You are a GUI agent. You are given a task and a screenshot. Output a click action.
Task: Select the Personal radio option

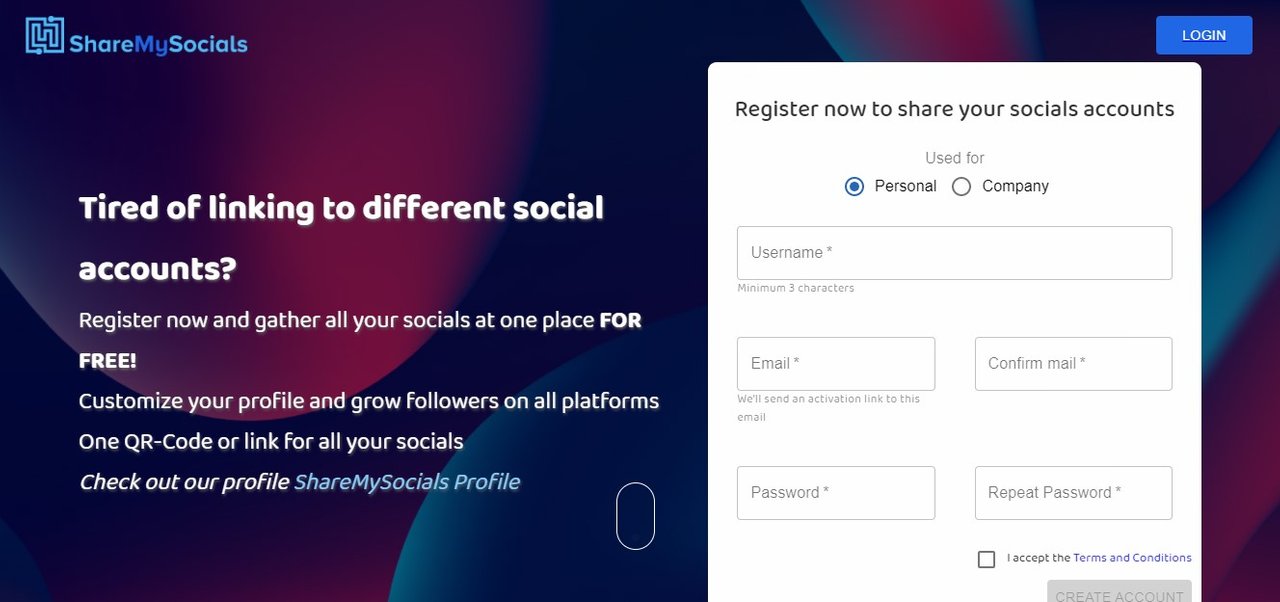[x=854, y=186]
